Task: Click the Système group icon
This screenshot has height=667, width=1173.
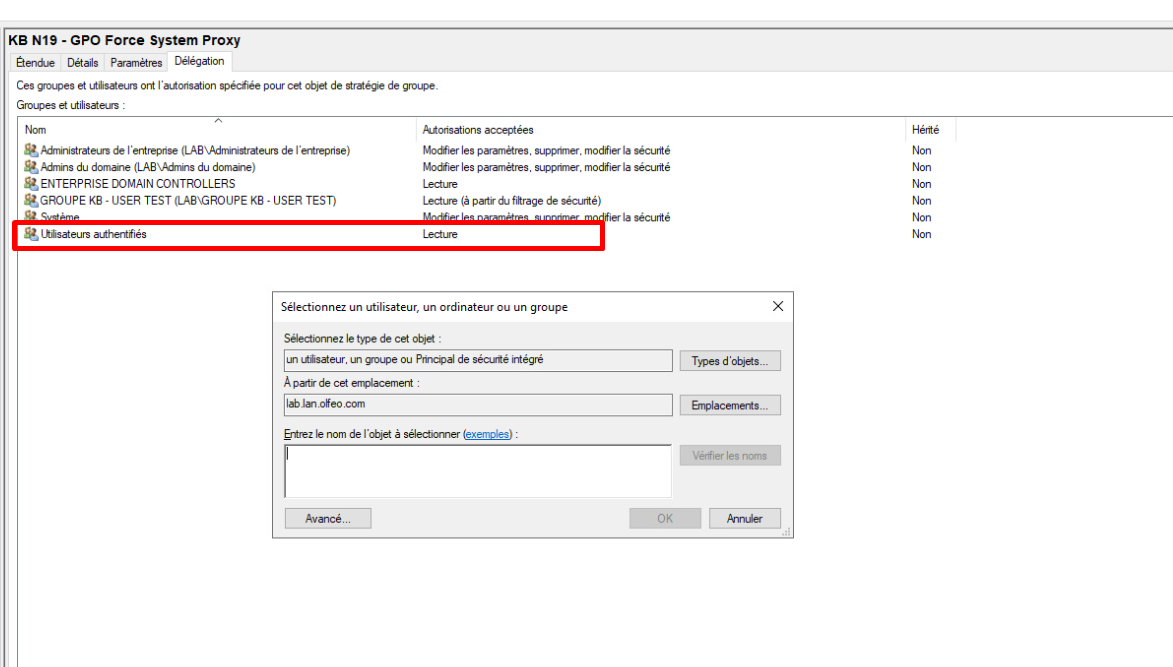Action: (x=31, y=217)
